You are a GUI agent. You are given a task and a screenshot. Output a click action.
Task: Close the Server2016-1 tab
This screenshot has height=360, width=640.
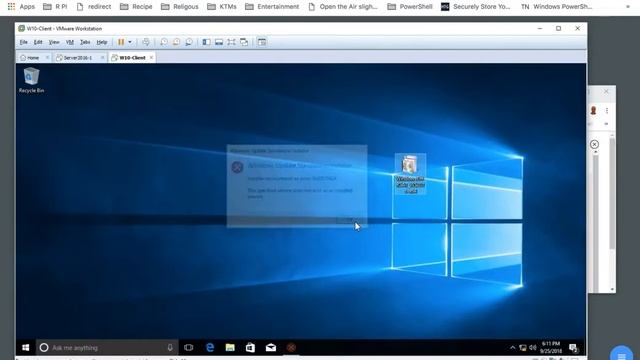[x=102, y=58]
